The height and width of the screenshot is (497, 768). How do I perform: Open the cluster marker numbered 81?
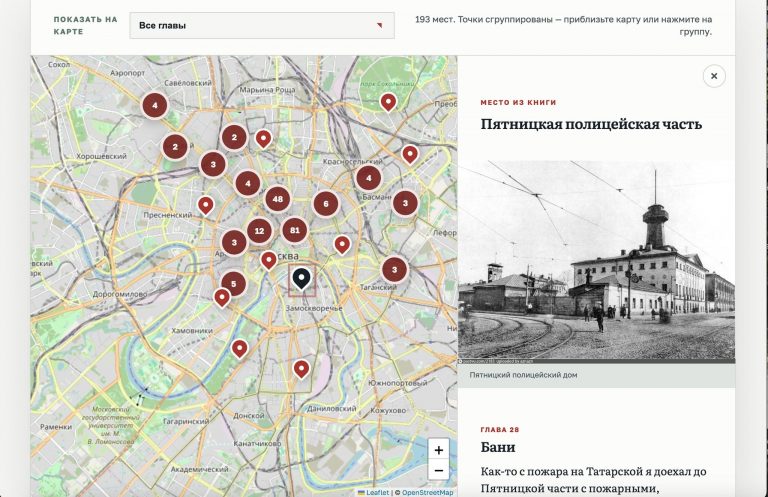tap(294, 230)
